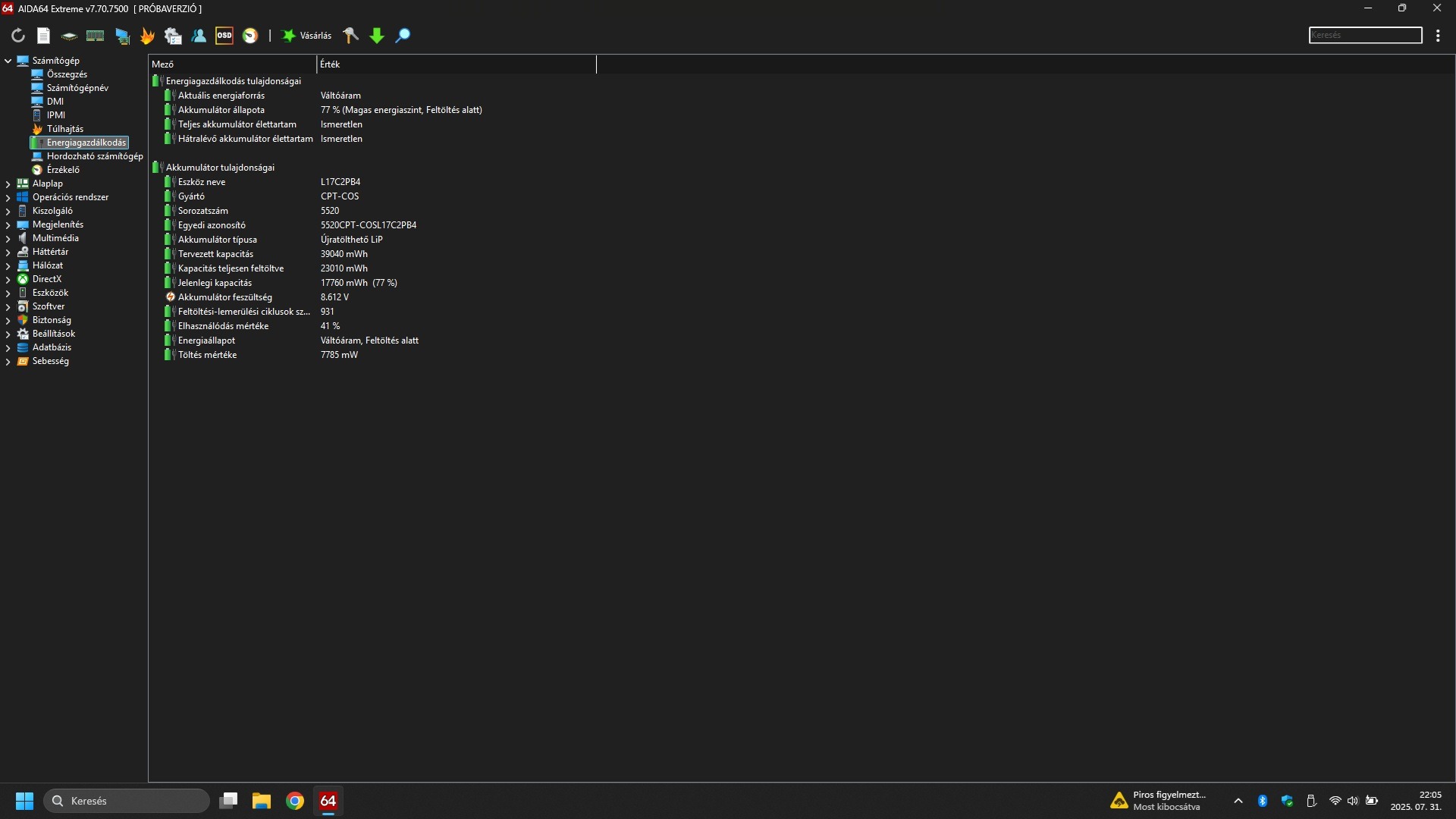The image size is (1456, 819).
Task: Click the Refresh toolbar icon
Action: [18, 36]
